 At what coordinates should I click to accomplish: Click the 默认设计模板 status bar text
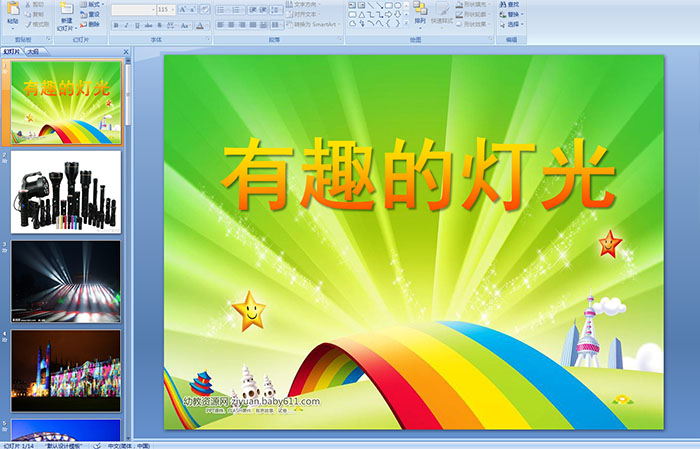click(64, 446)
